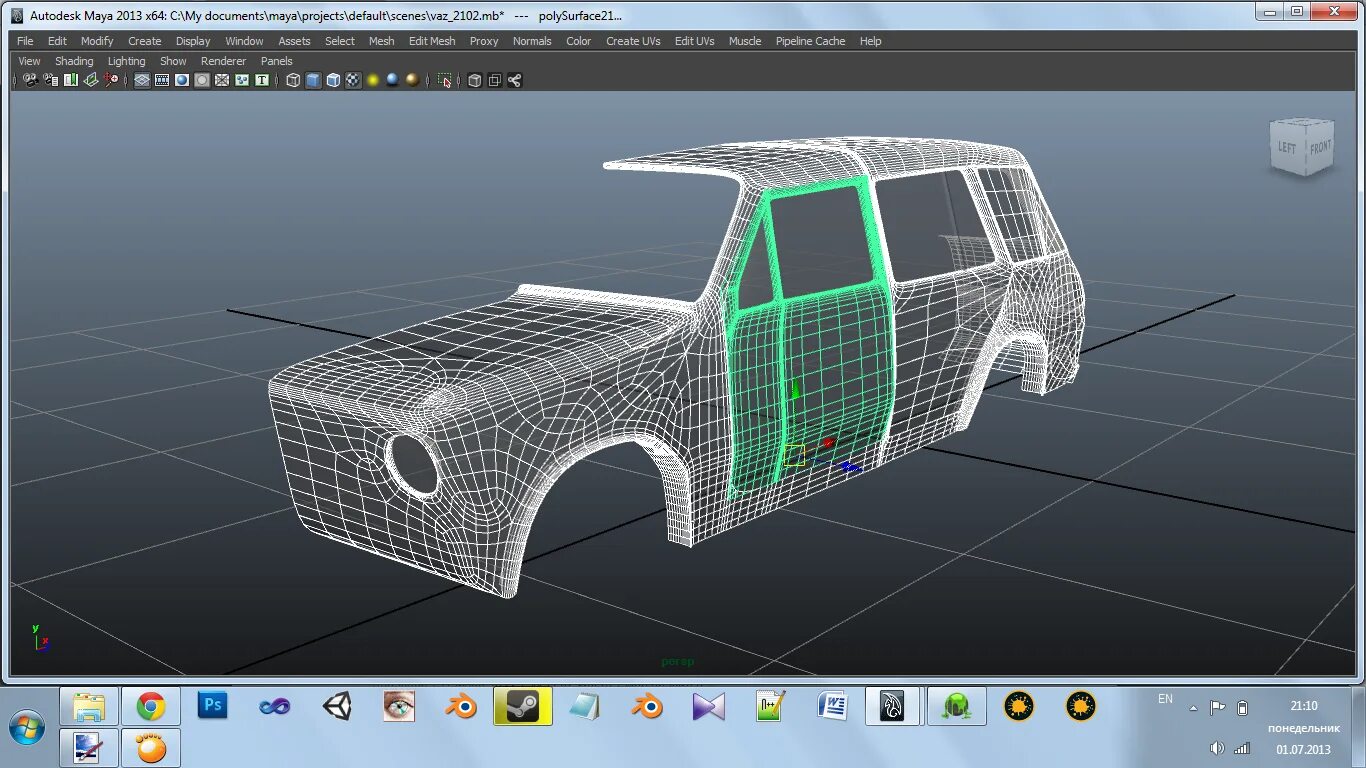Click the Windows Start button
This screenshot has width=1366, height=768.
click(x=27, y=726)
